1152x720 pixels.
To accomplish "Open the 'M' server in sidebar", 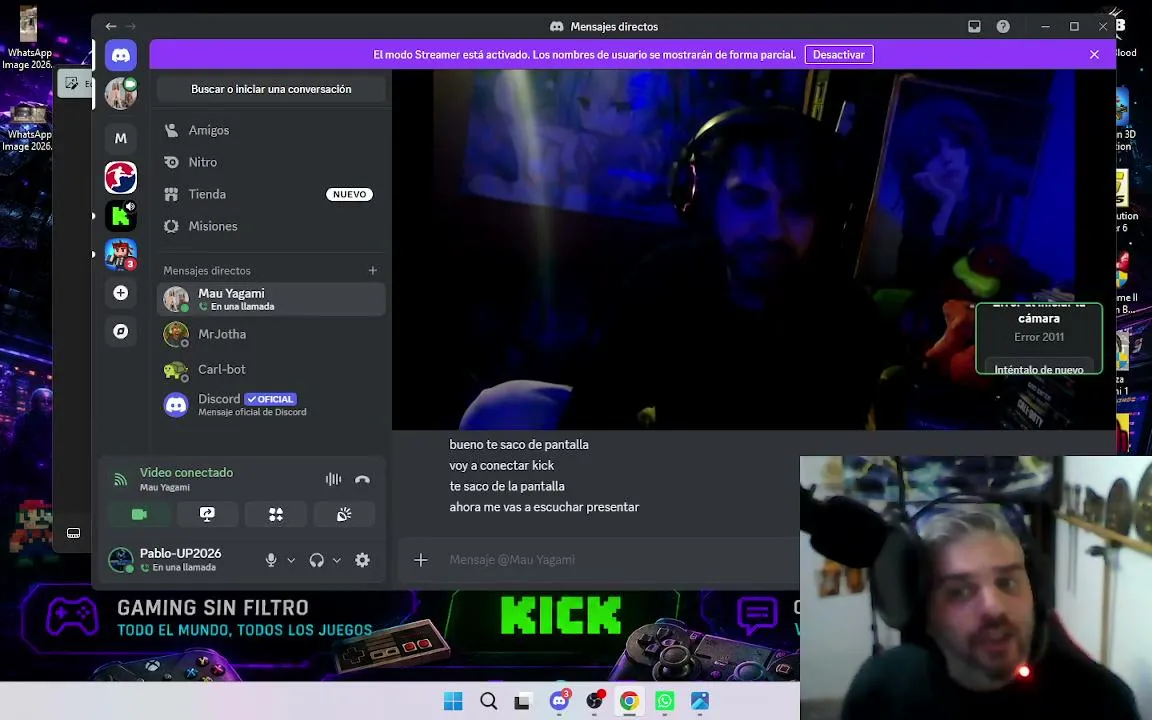I will pos(120,138).
